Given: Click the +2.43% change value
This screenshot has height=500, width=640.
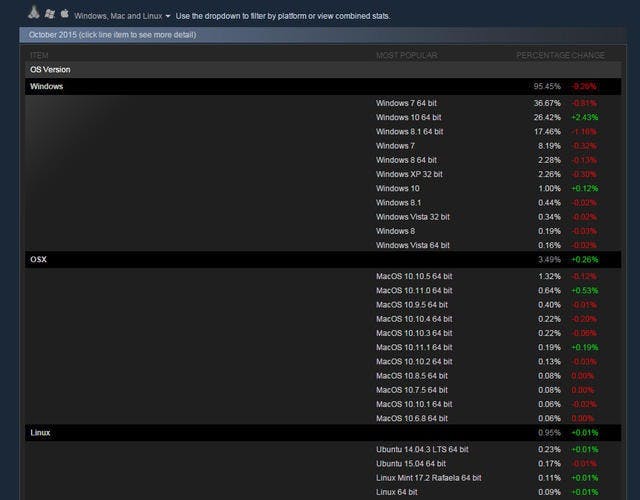Looking at the screenshot, I should pyautogui.click(x=584, y=118).
